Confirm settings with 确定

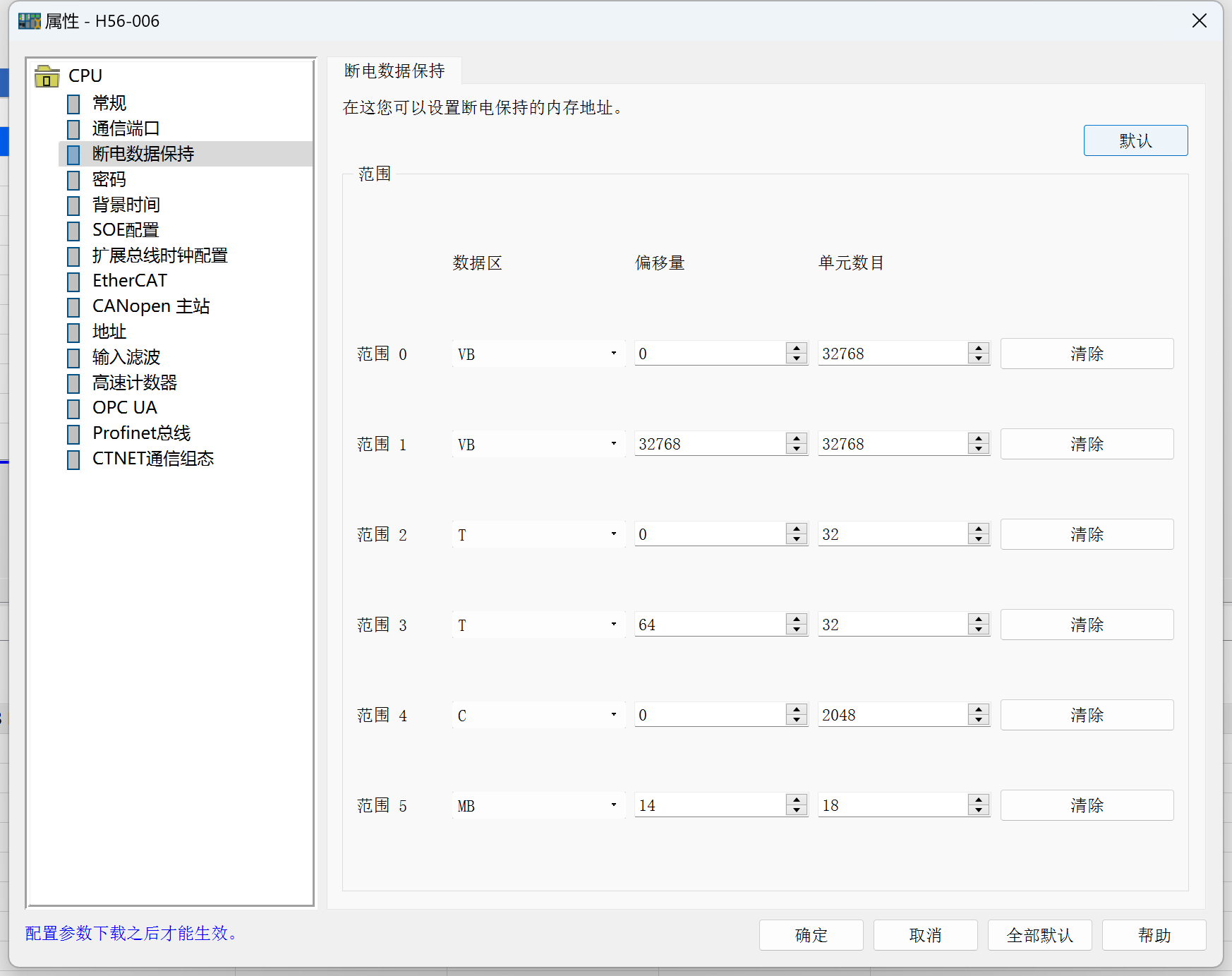pos(811,935)
